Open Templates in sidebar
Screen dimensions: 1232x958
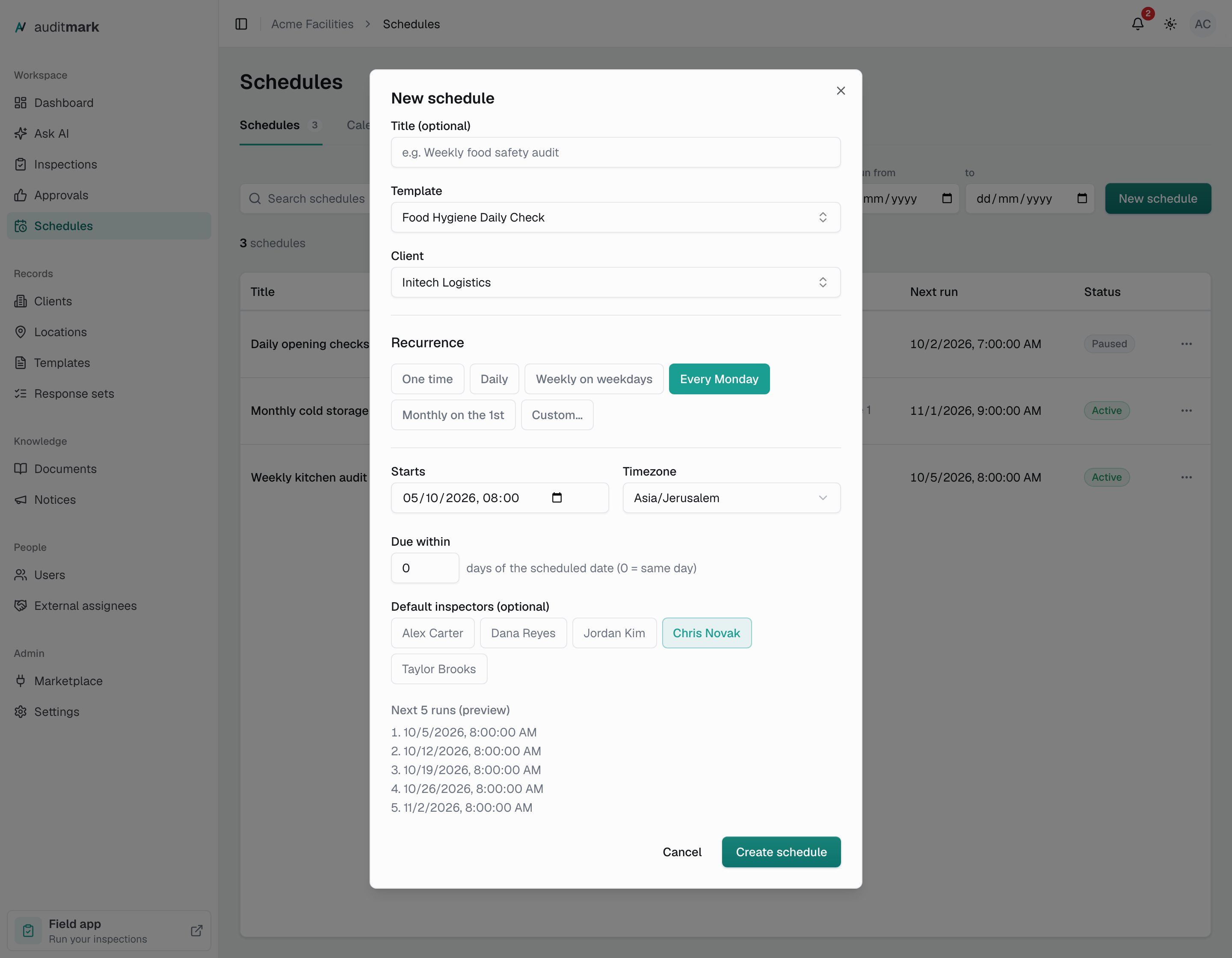click(x=109, y=363)
